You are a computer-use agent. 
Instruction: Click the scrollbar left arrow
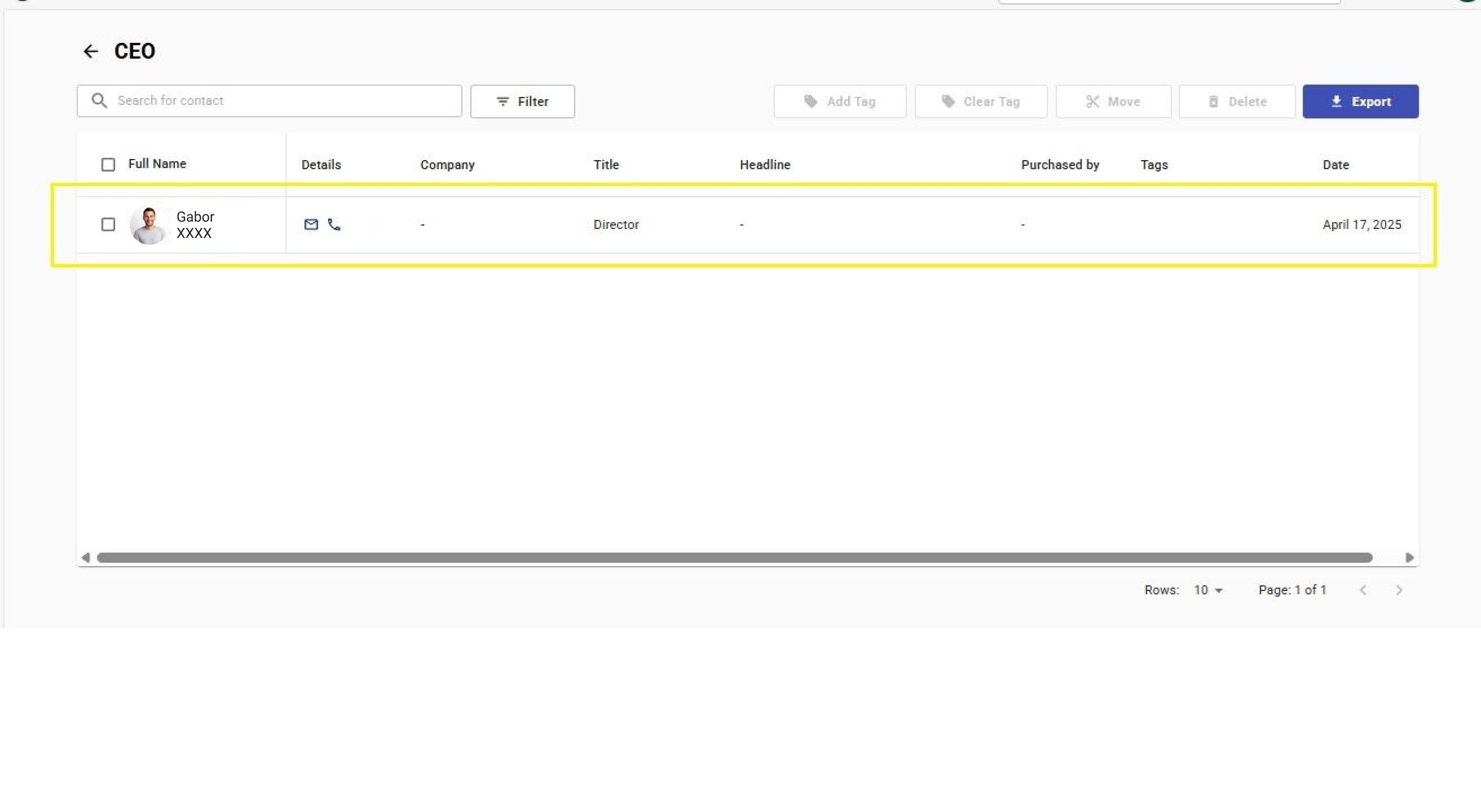(x=86, y=558)
